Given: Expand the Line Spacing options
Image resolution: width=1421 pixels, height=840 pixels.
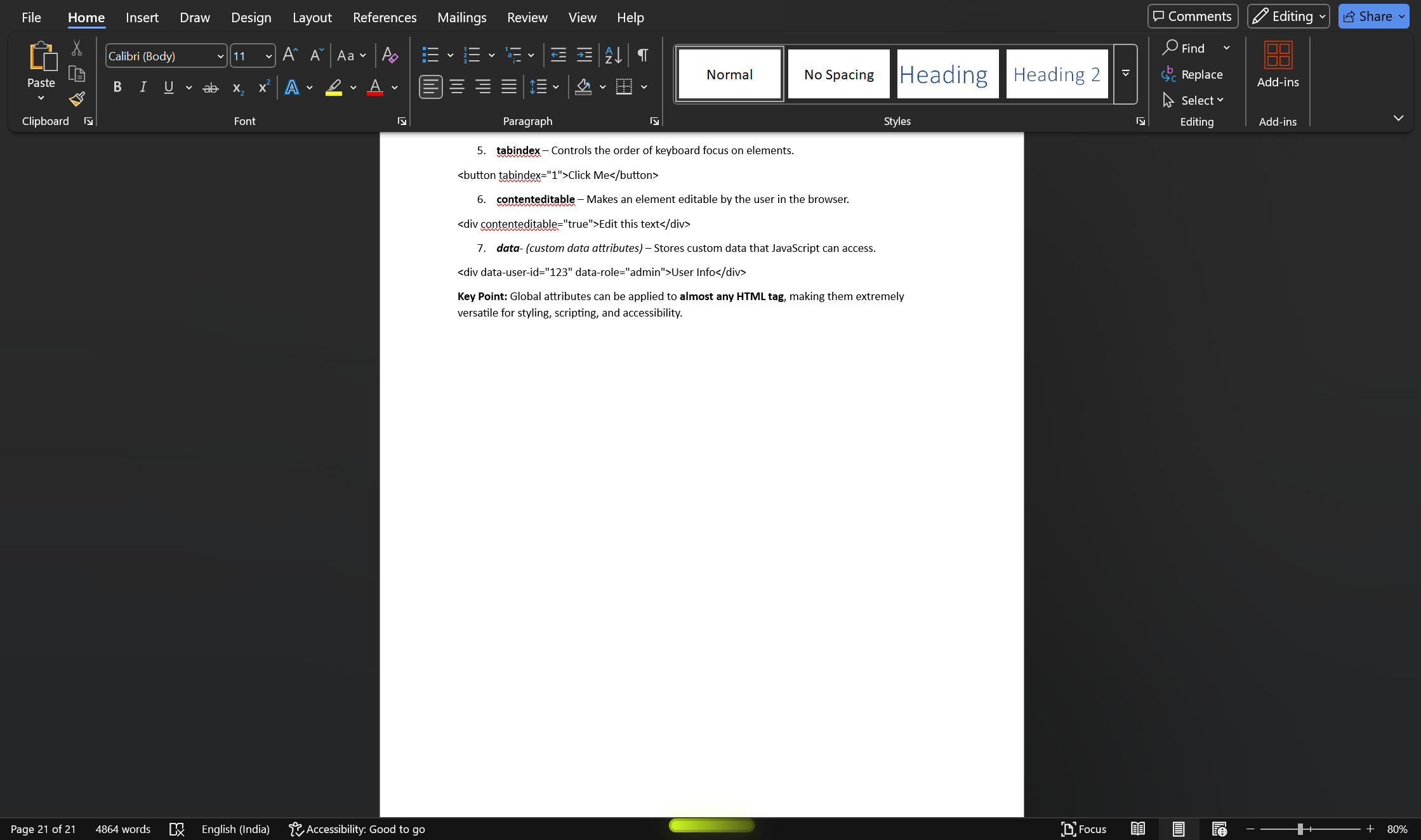Looking at the screenshot, I should [x=556, y=87].
